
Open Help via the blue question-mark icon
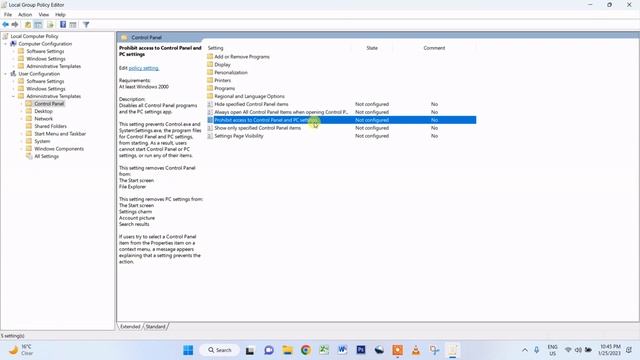click(x=63, y=24)
